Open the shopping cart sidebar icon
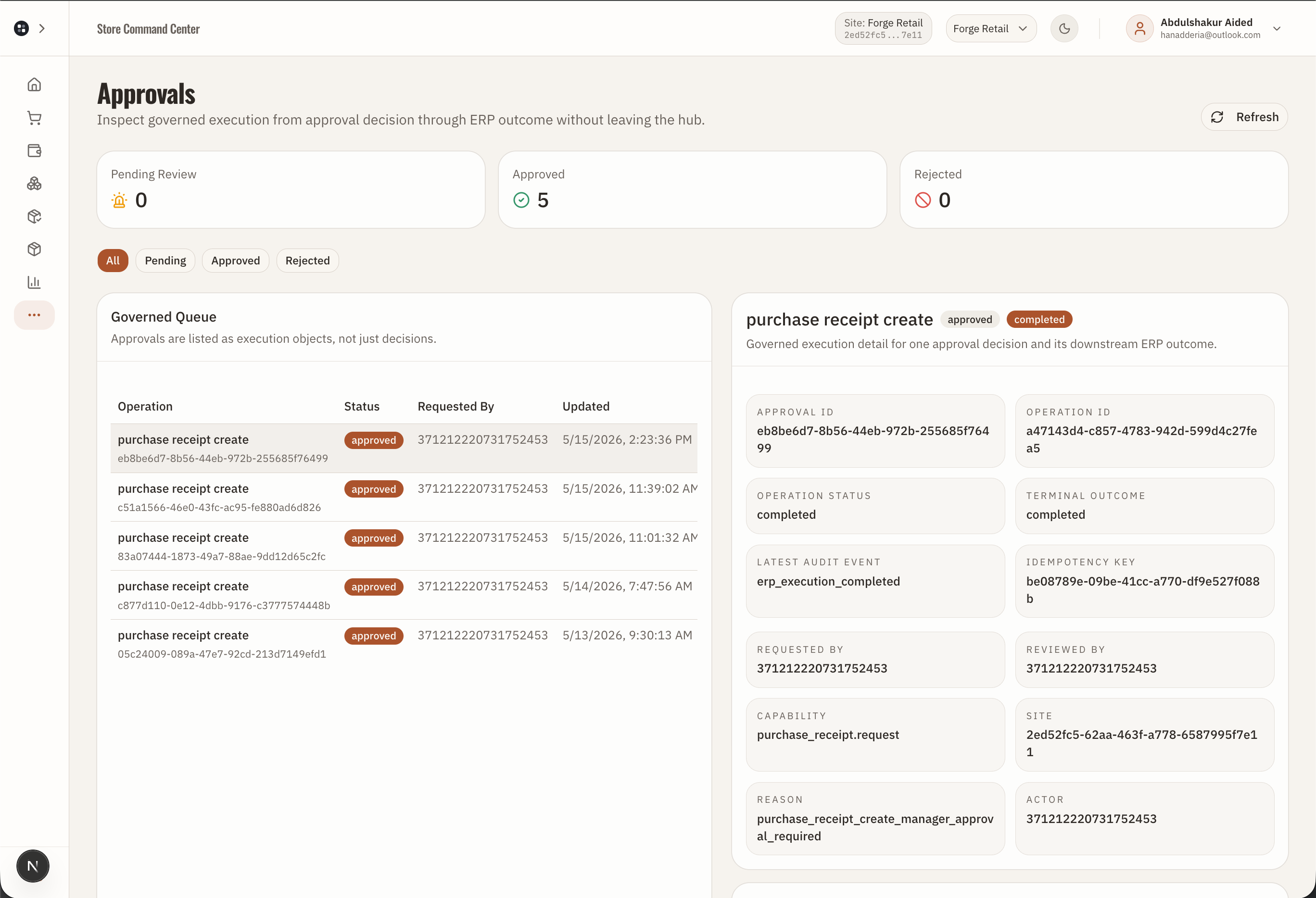Image resolution: width=1316 pixels, height=898 pixels. [34, 118]
